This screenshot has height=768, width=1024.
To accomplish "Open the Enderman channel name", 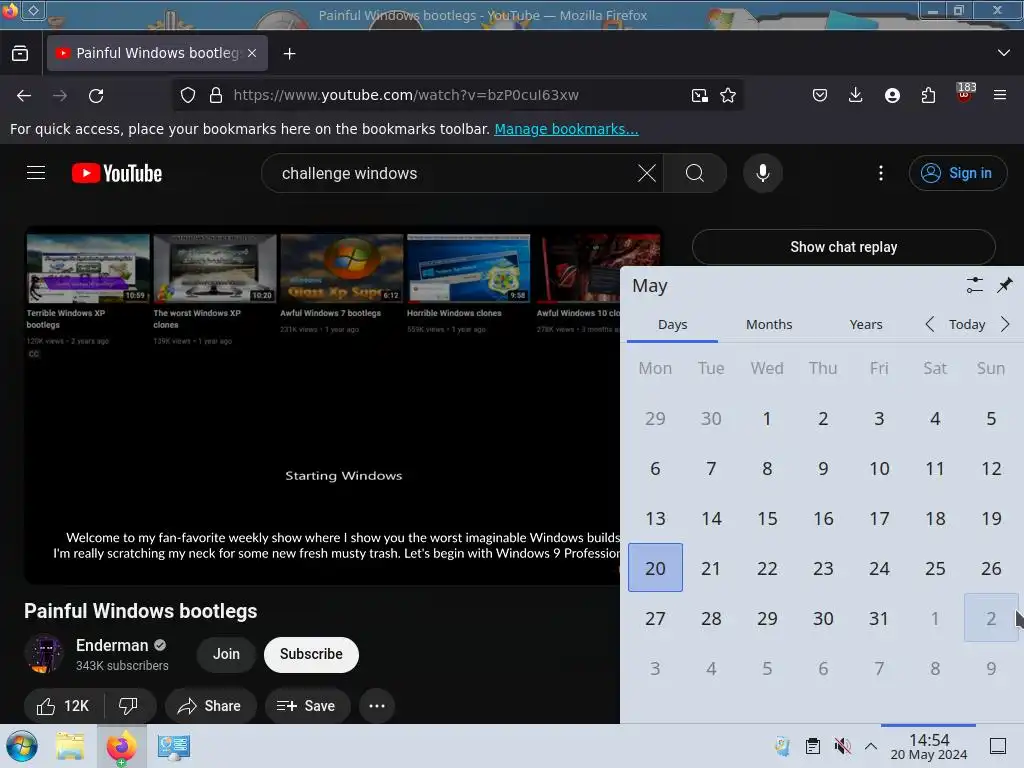I will [x=112, y=645].
